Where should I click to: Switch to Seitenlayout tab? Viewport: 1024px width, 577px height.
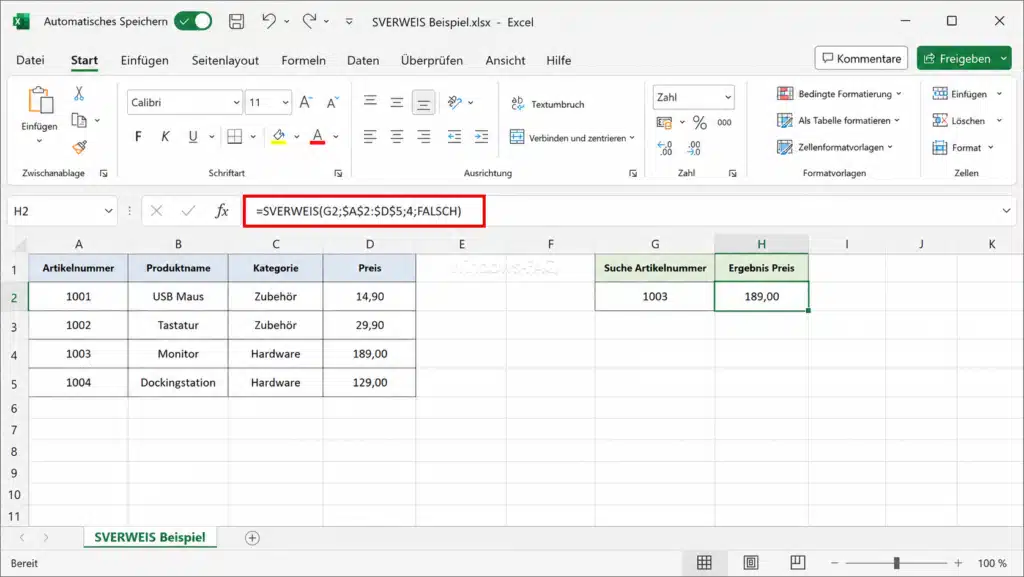(225, 60)
